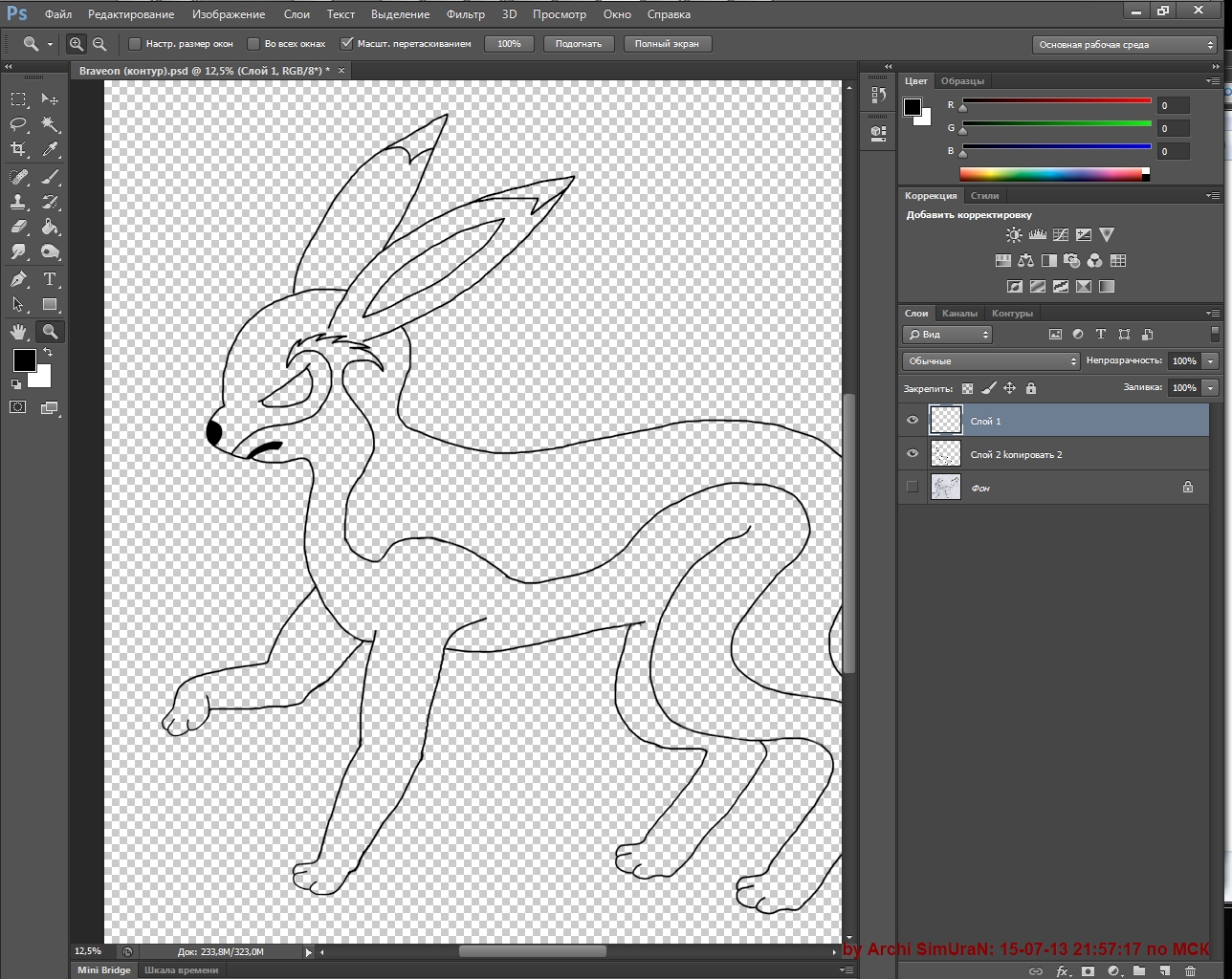Image resolution: width=1232 pixels, height=979 pixels.
Task: Select the Move tool
Action: [50, 99]
